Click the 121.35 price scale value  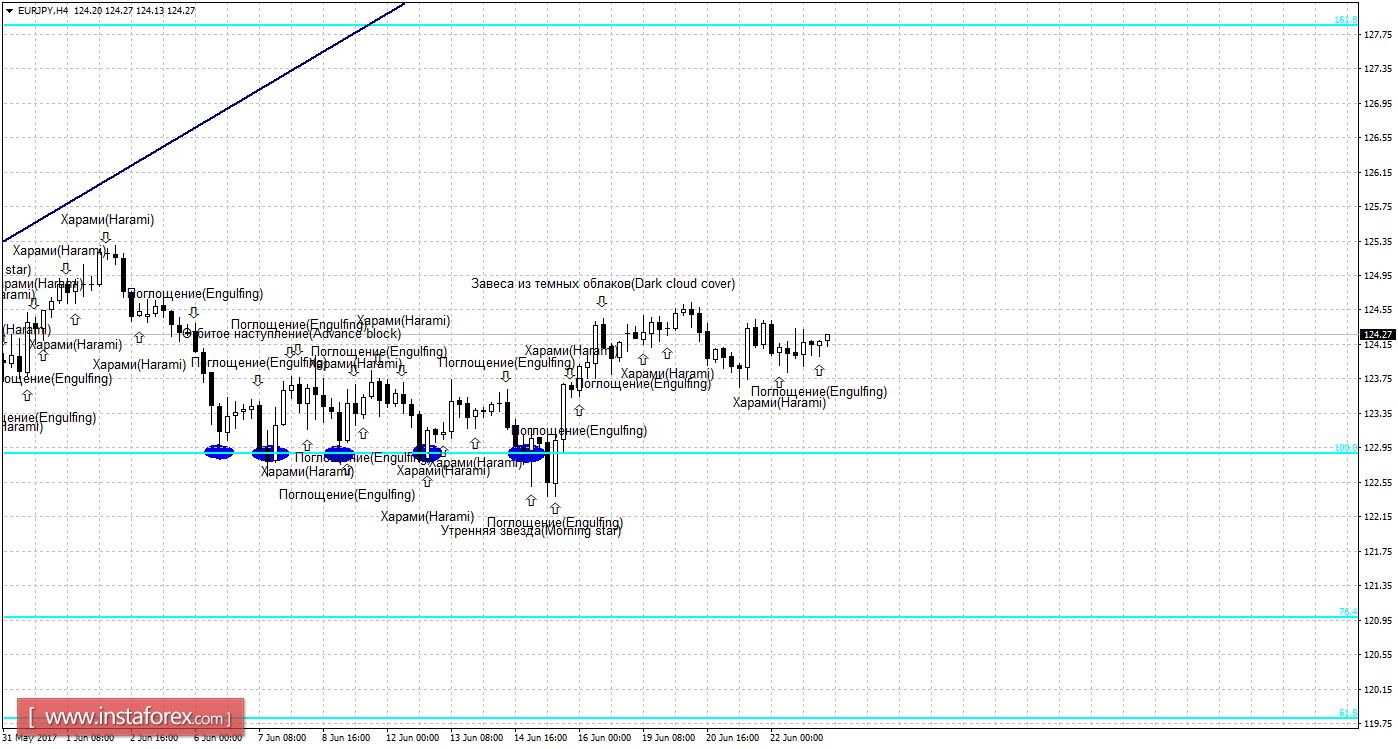[1377, 586]
